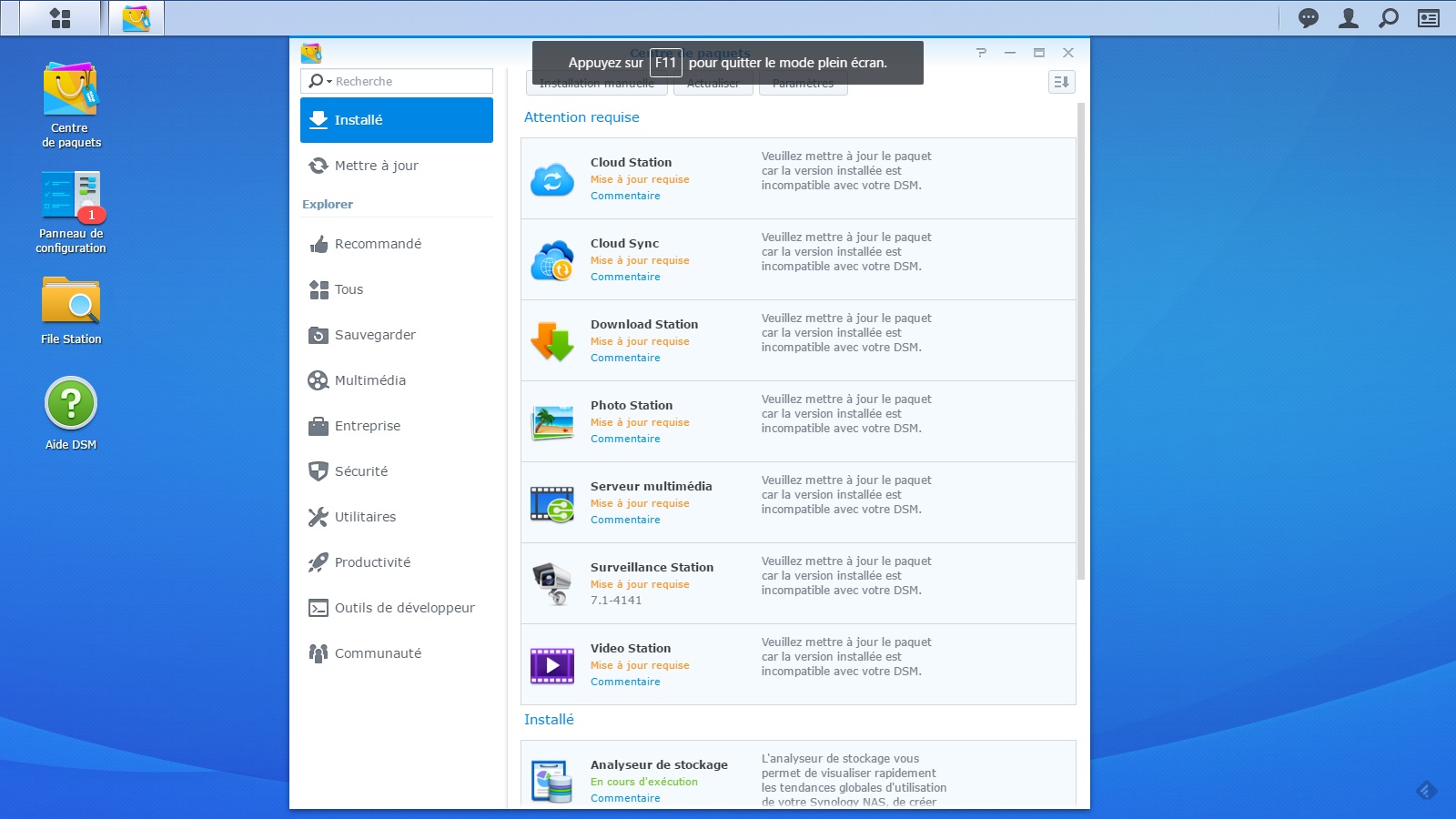Image resolution: width=1456 pixels, height=819 pixels.
Task: Open the Multimédia category
Action: pyautogui.click(x=397, y=380)
